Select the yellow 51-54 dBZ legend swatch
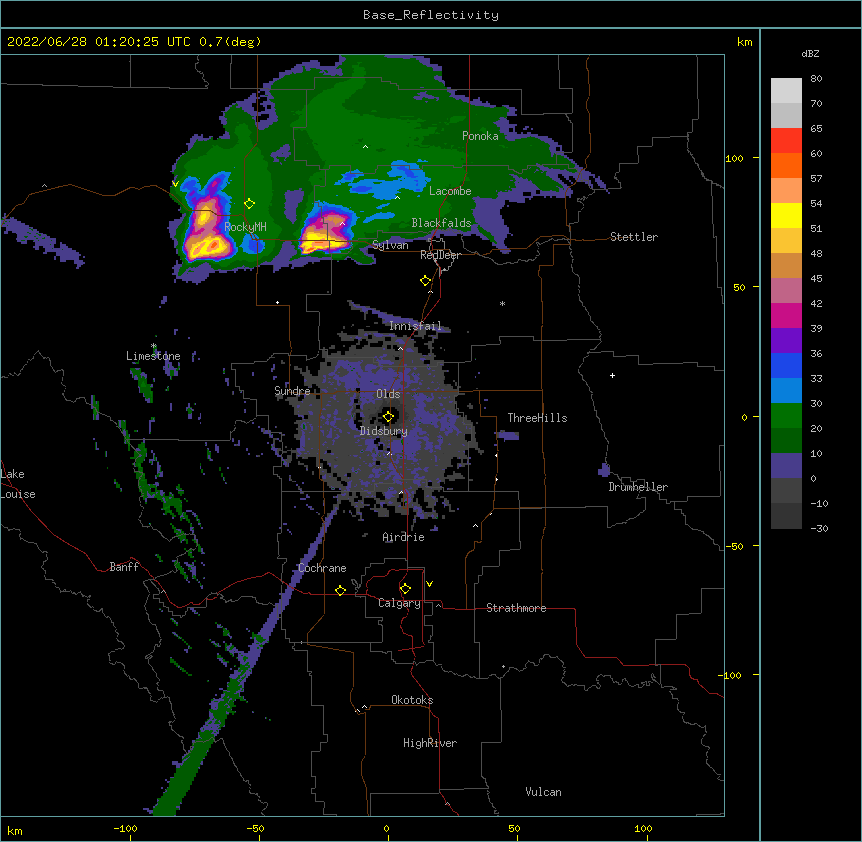The height and width of the screenshot is (842, 862). click(x=786, y=215)
